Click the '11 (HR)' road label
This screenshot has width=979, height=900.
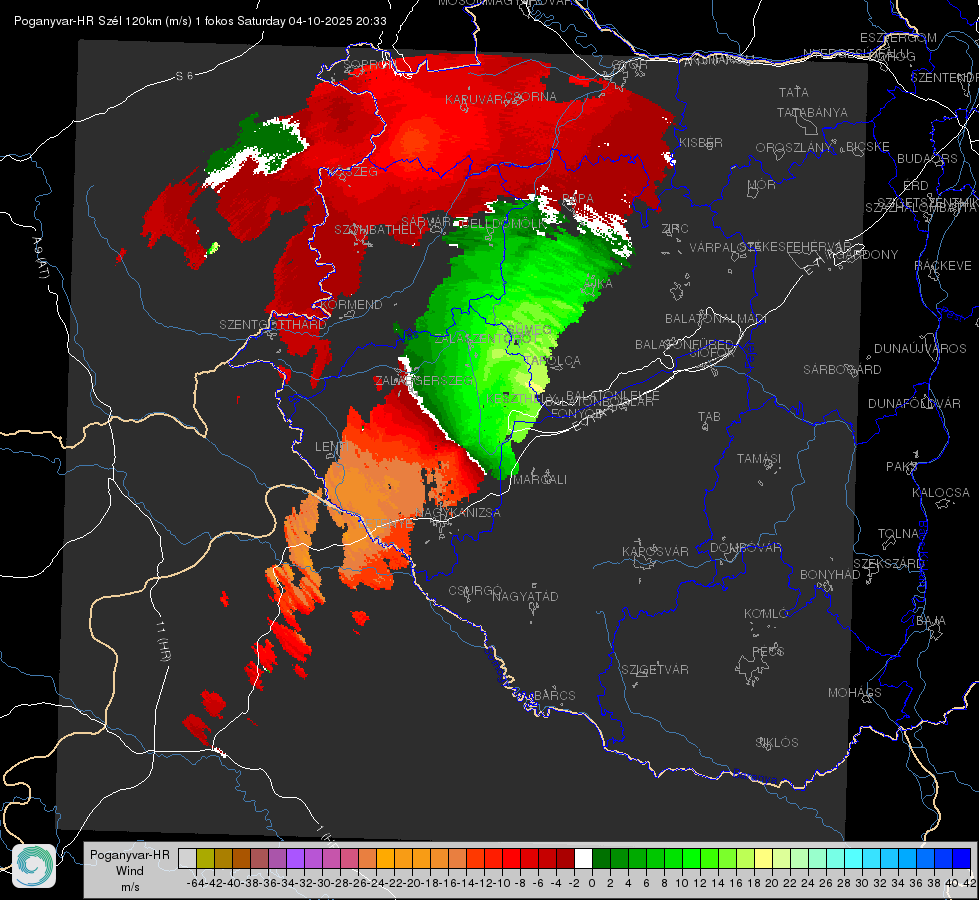(162, 643)
